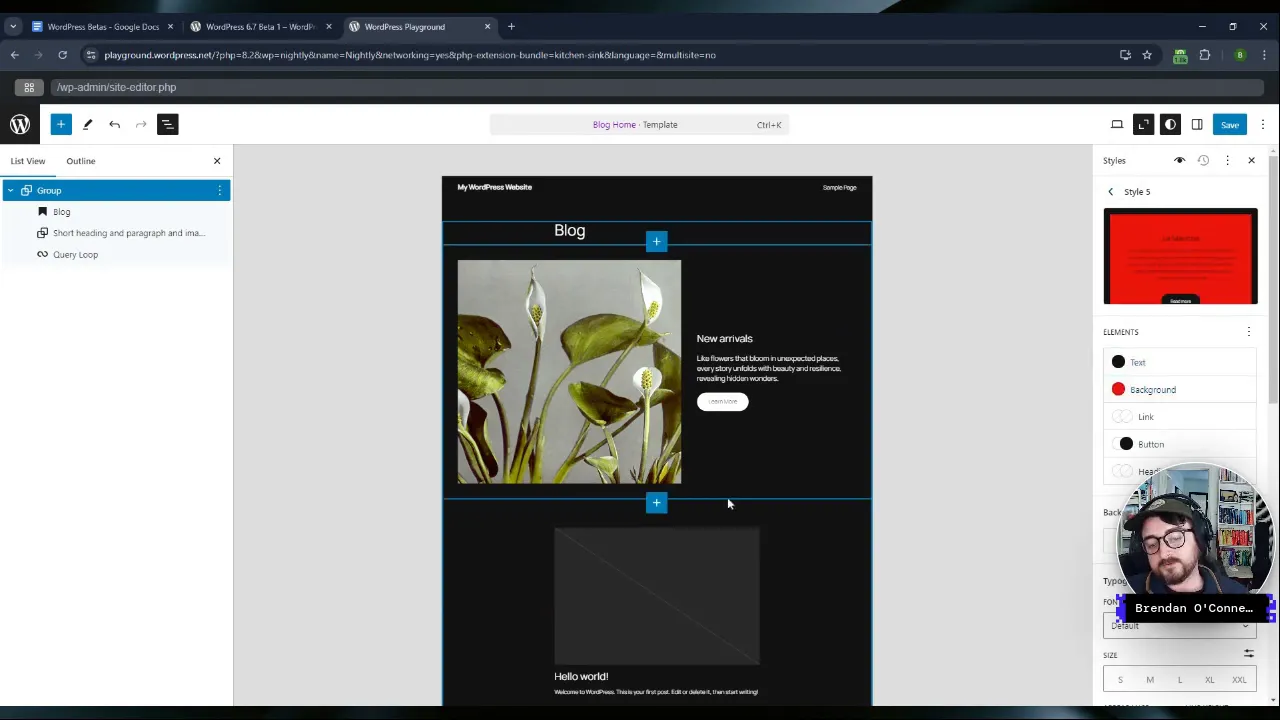1280x720 pixels.
Task: Click the Sample Page navigation link
Action: point(839,187)
